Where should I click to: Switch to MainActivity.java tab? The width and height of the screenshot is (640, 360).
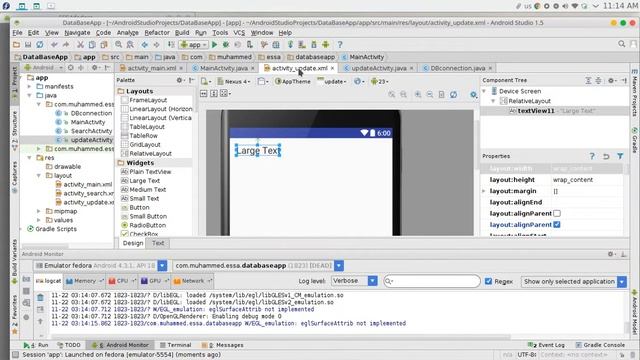pyautogui.click(x=224, y=68)
